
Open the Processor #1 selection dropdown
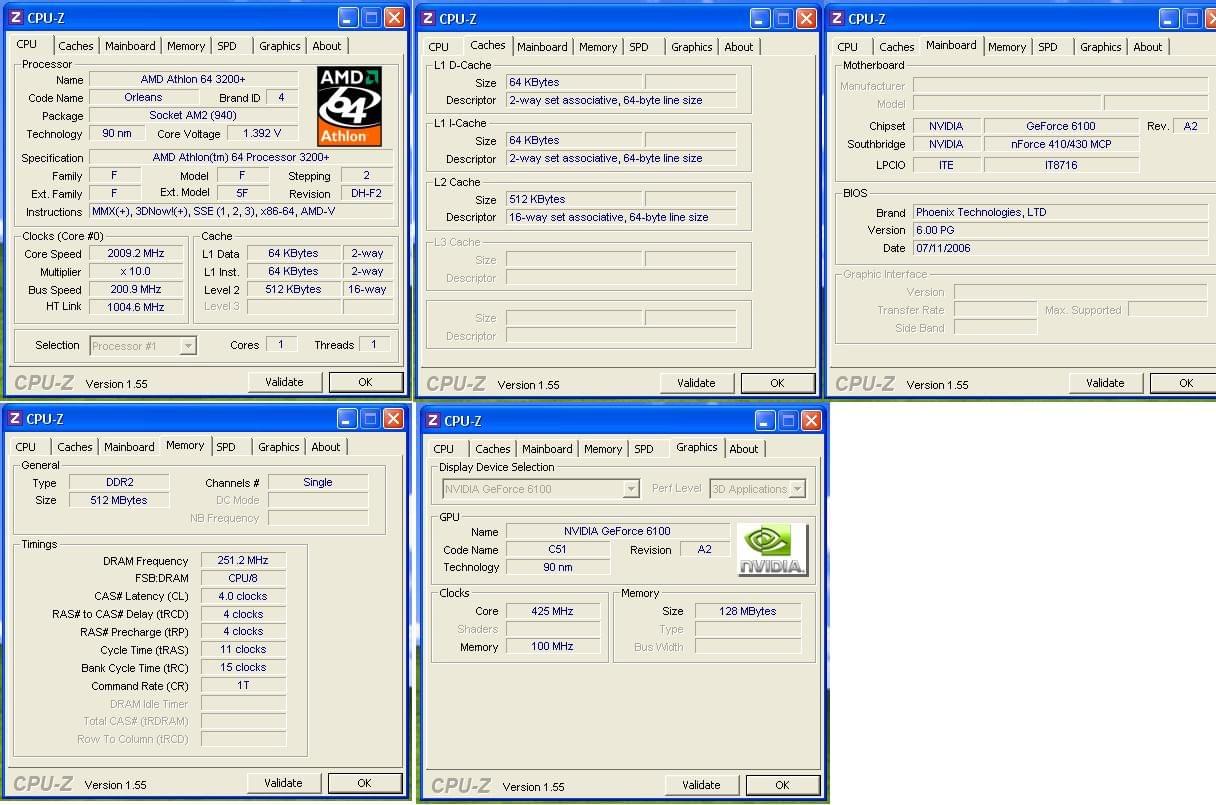tap(187, 346)
